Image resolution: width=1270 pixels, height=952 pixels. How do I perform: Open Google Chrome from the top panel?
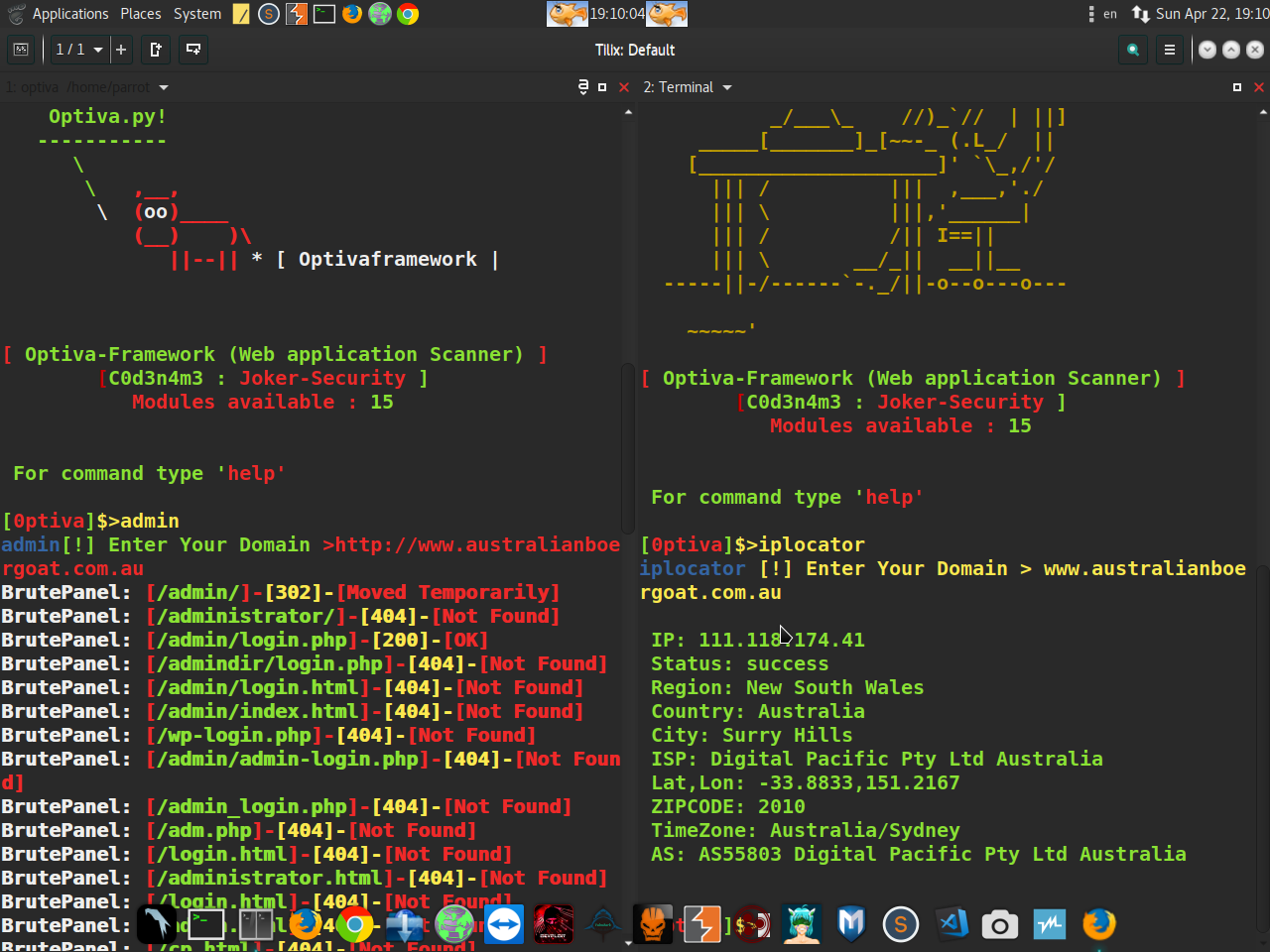408,14
